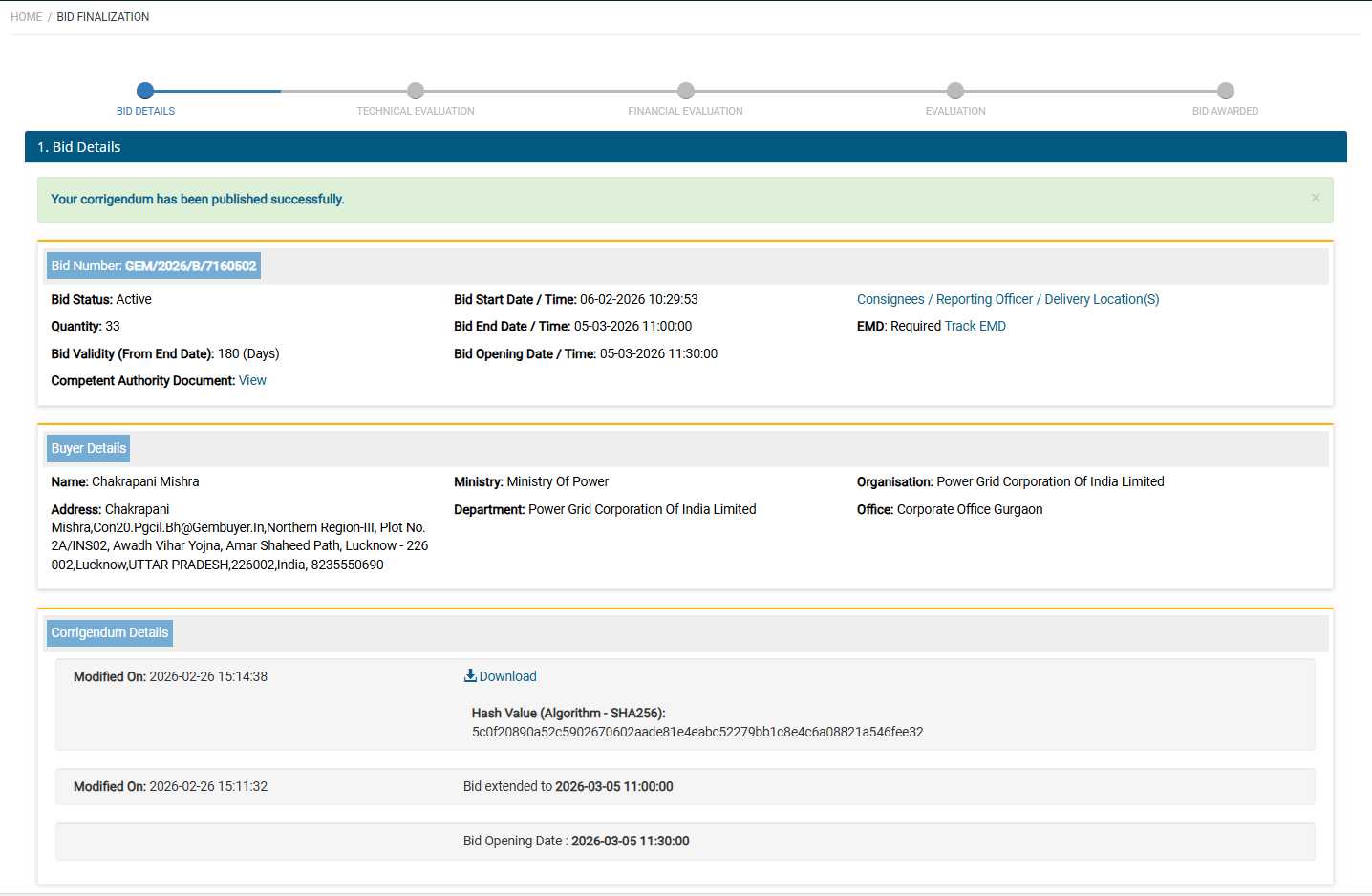Screen dimensions: 1372x896
Task: Open the Track EMD link
Action: click(975, 326)
